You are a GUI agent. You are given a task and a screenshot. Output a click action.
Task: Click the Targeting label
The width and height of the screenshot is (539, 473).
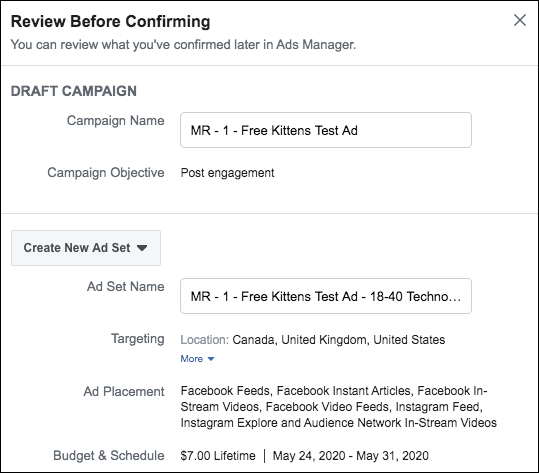pyautogui.click(x=138, y=339)
